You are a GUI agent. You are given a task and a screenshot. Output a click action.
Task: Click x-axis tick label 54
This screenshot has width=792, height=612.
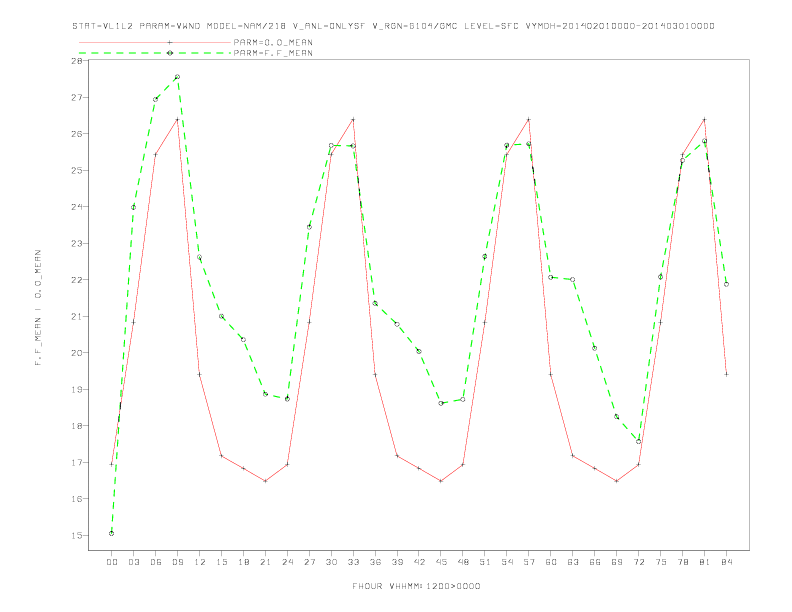[507, 562]
